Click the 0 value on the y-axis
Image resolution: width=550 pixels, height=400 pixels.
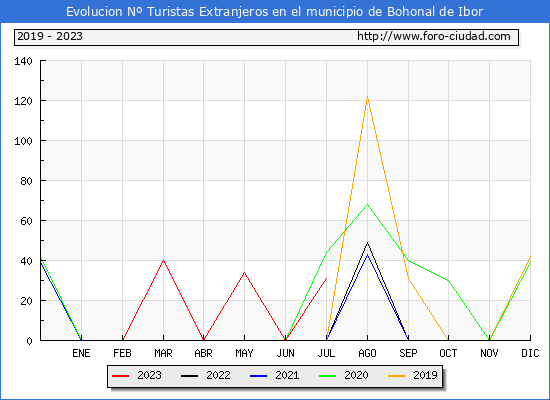coord(29,341)
